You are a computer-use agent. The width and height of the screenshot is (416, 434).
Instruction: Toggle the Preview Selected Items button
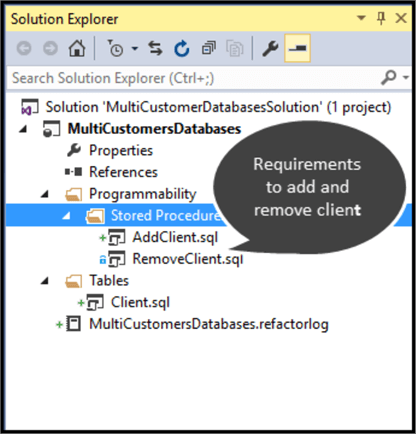(297, 48)
